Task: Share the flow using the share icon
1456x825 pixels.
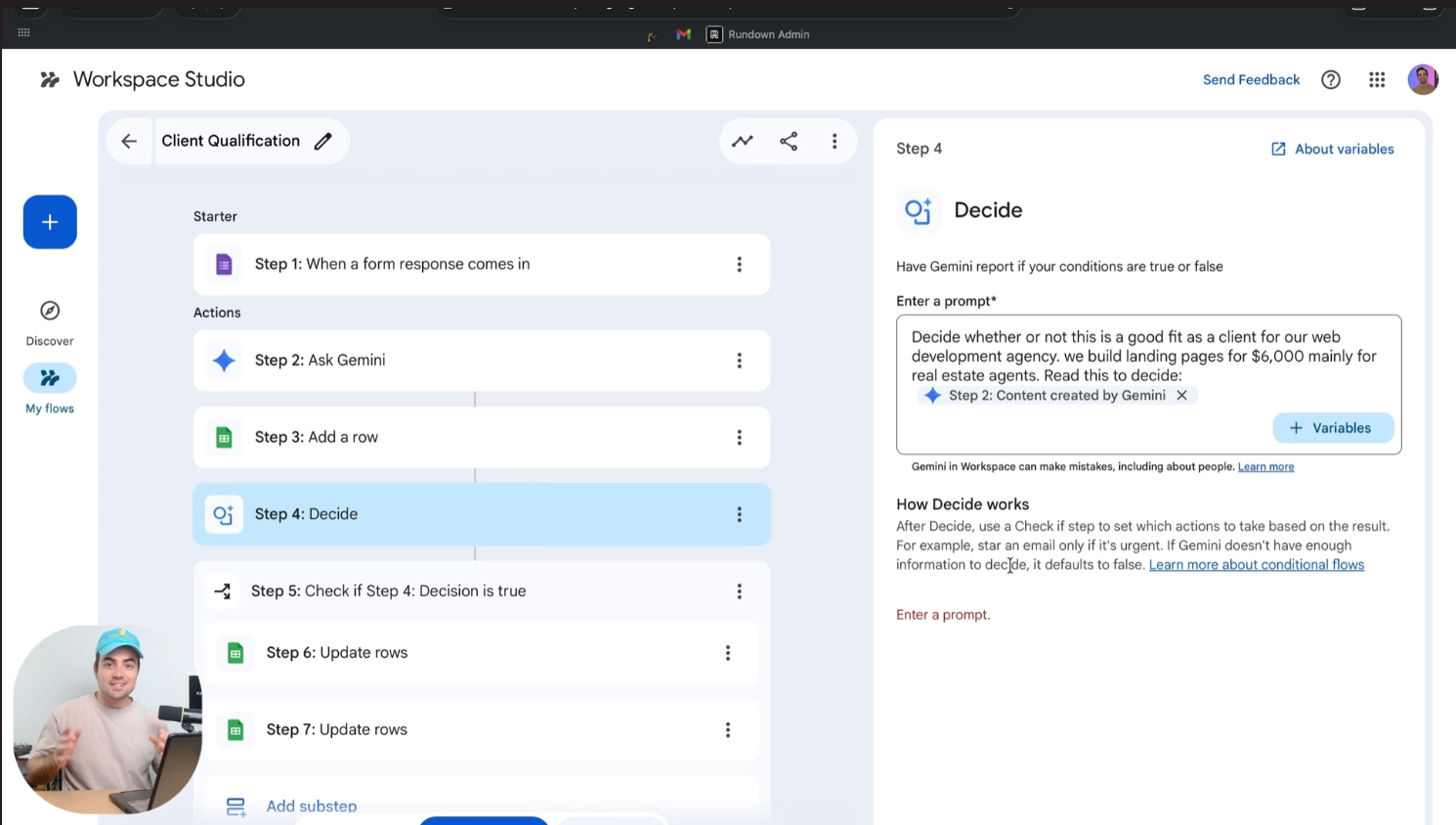Action: pos(788,141)
